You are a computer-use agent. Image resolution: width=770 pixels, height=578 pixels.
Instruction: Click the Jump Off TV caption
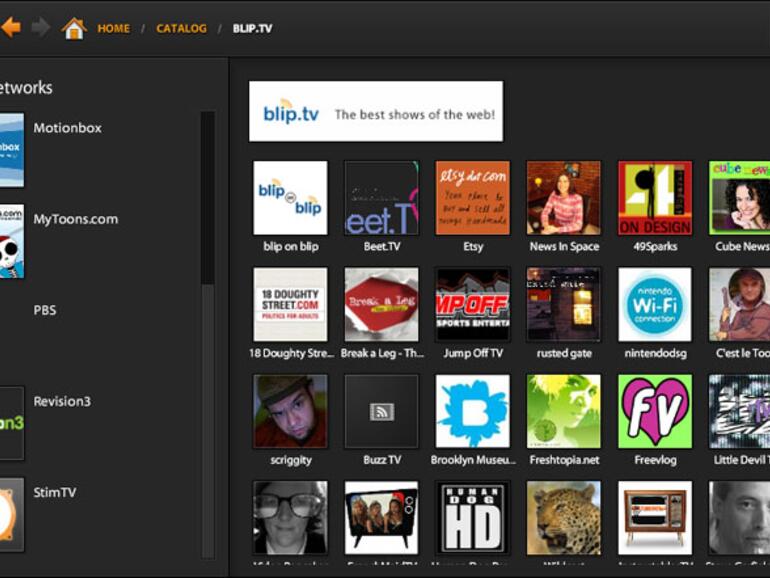(473, 353)
